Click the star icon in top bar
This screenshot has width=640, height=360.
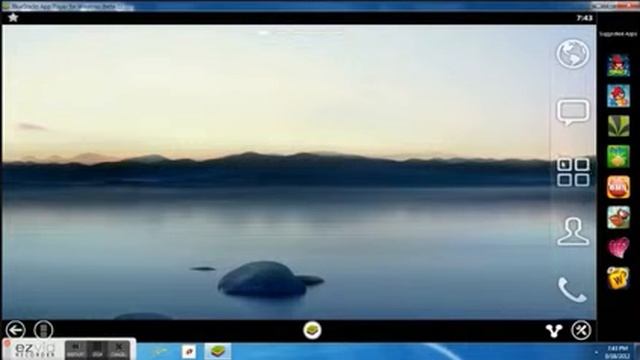point(13,18)
